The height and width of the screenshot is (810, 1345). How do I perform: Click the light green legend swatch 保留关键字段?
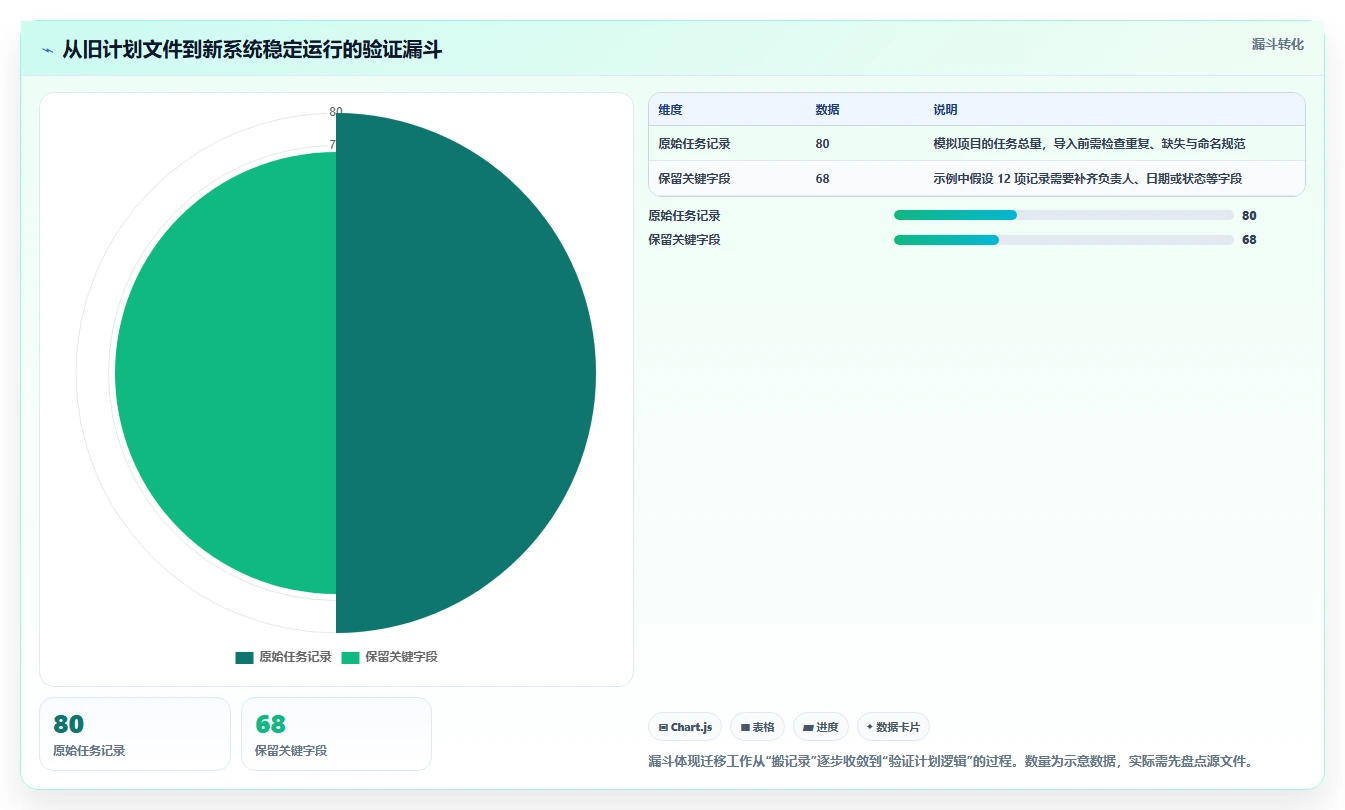coord(350,657)
